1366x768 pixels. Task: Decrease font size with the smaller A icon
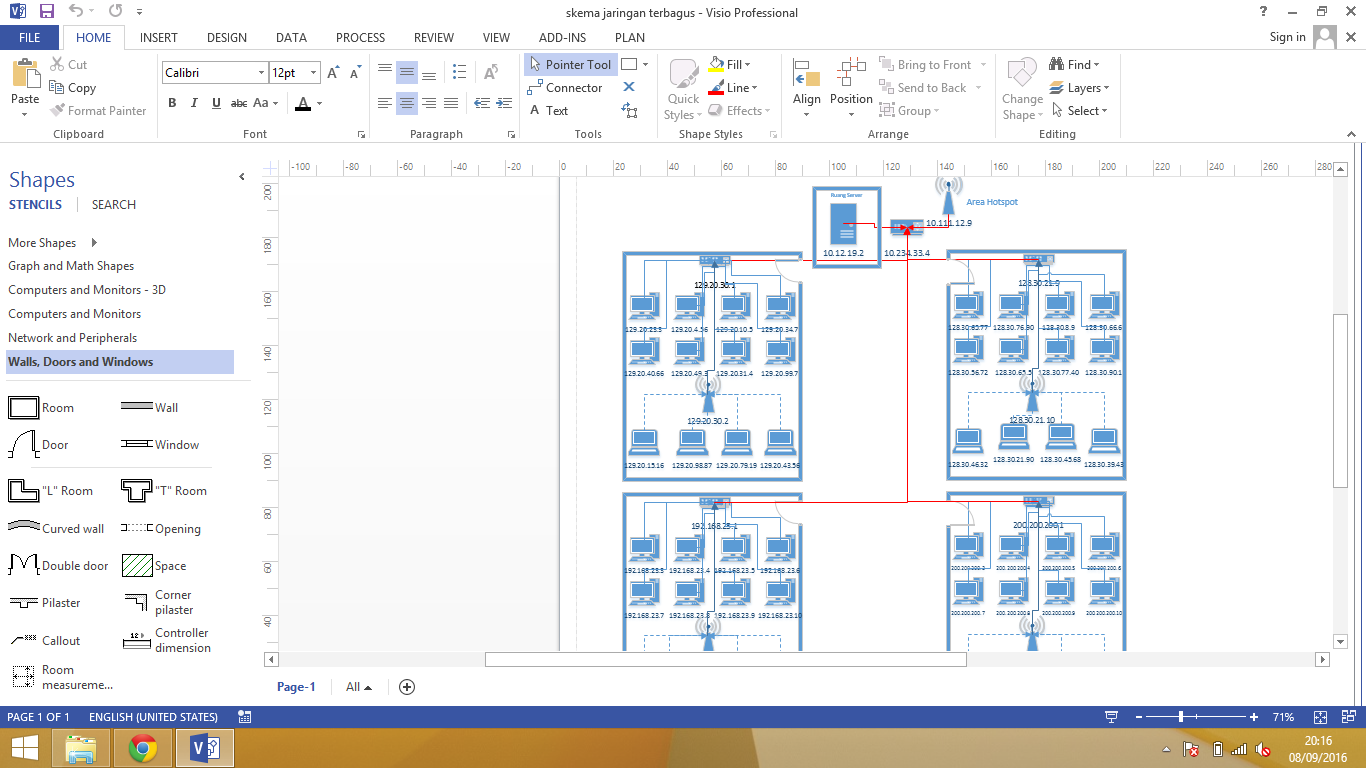click(353, 73)
